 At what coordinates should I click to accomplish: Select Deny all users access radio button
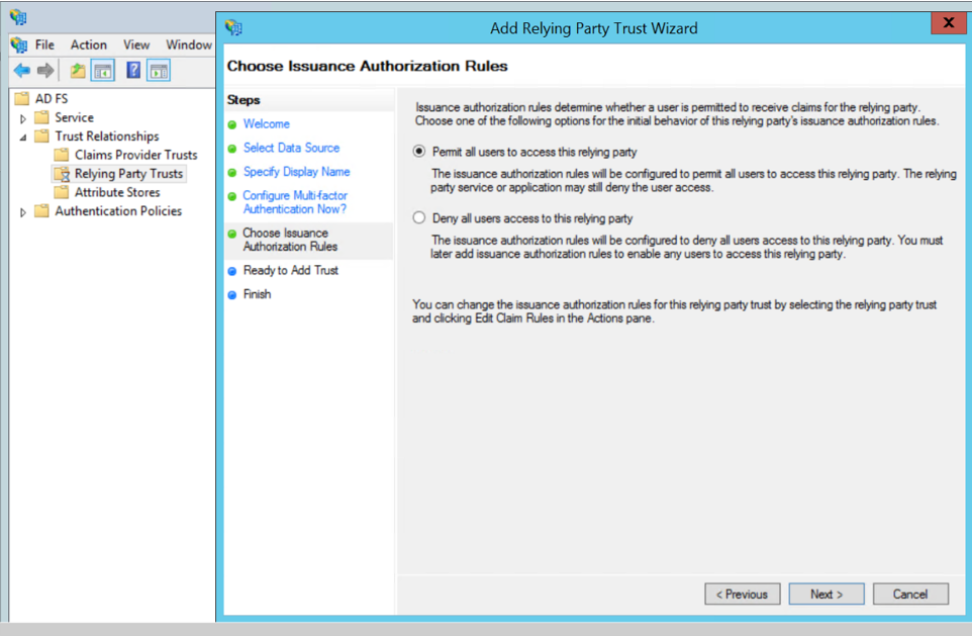tap(419, 217)
